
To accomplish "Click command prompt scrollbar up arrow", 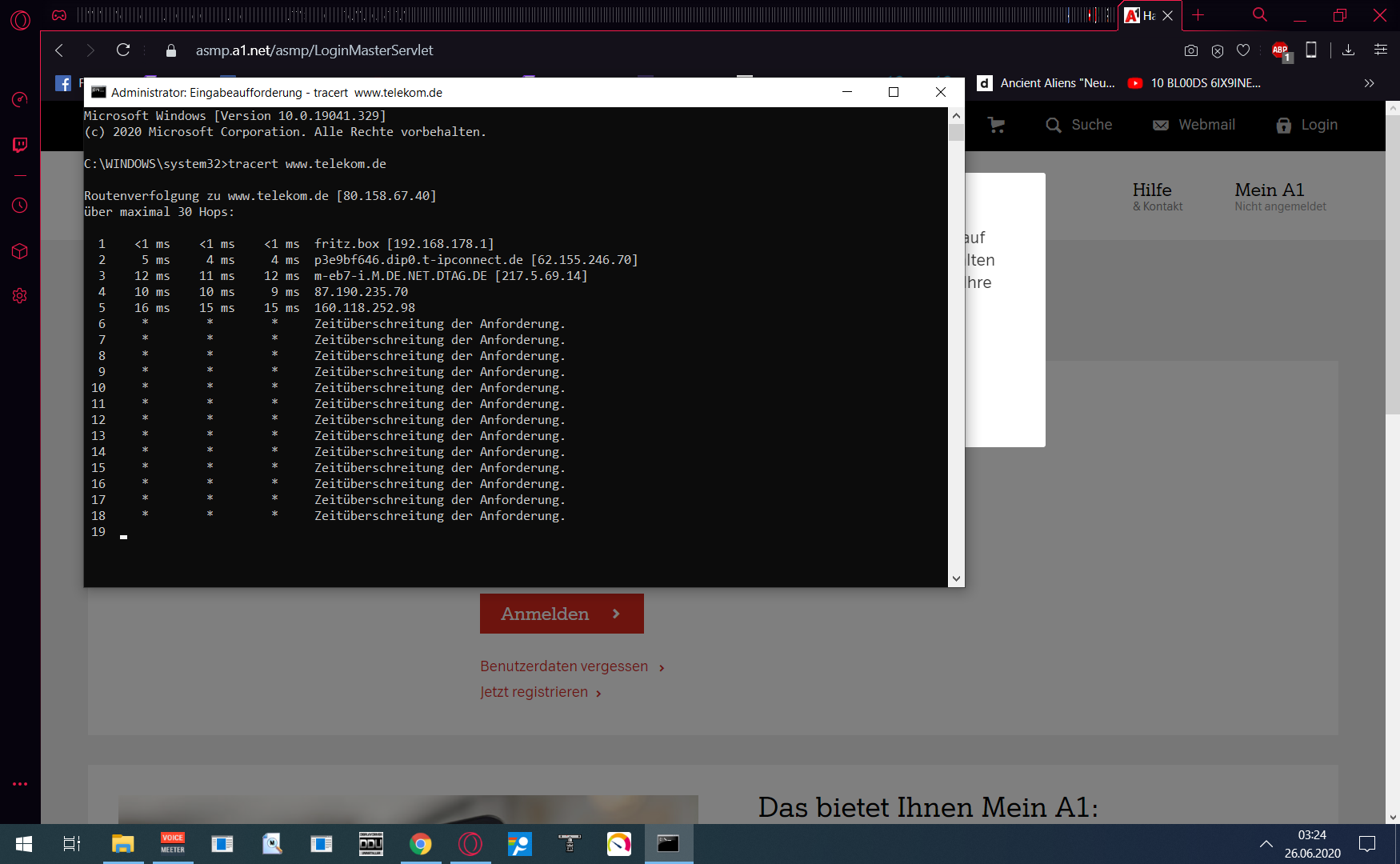I will (956, 116).
